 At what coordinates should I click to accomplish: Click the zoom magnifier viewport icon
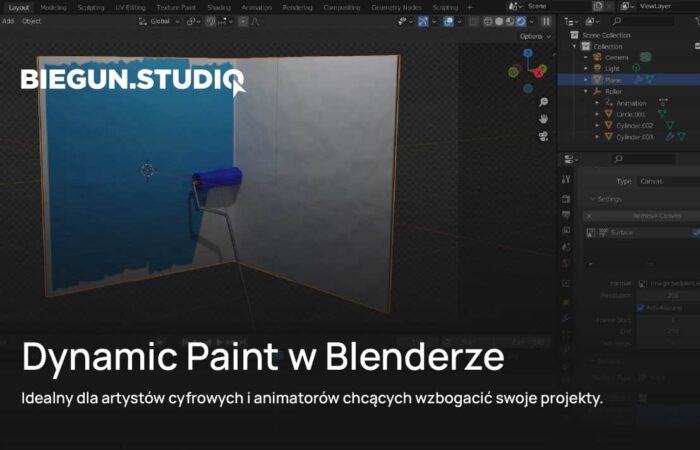[x=543, y=102]
